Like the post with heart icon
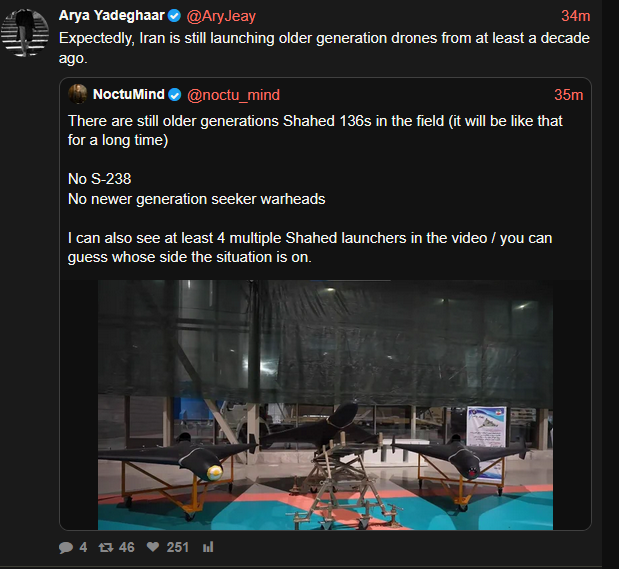 [153, 547]
